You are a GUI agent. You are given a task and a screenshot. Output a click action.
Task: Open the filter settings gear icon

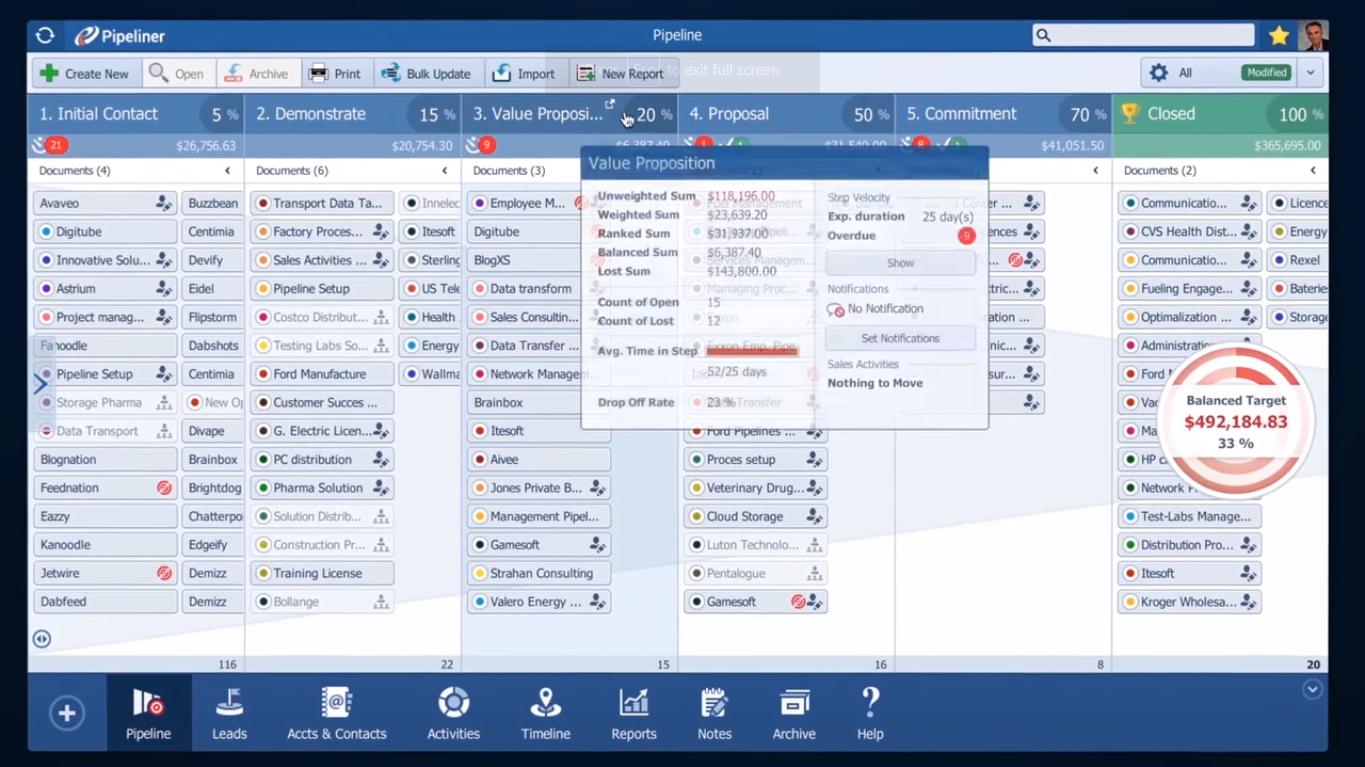click(1158, 73)
